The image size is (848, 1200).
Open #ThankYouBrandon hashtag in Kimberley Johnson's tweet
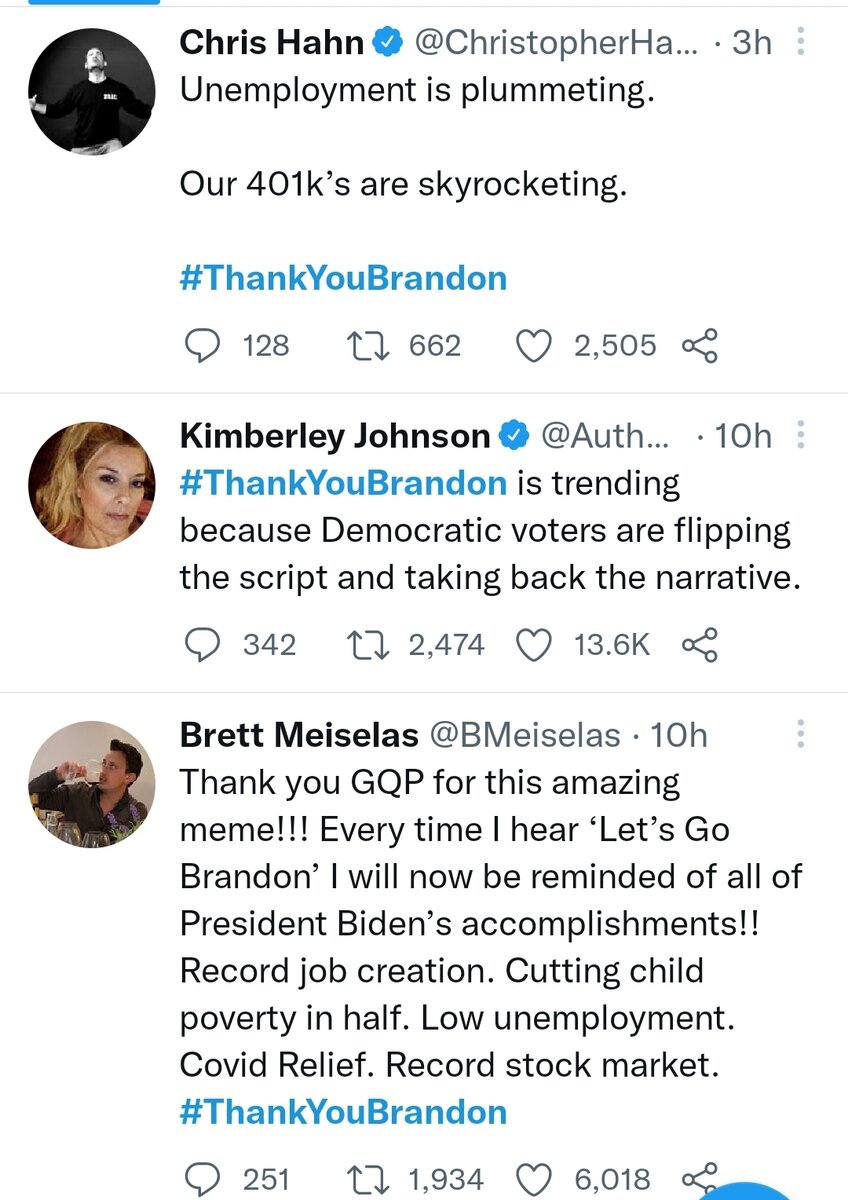(343, 484)
